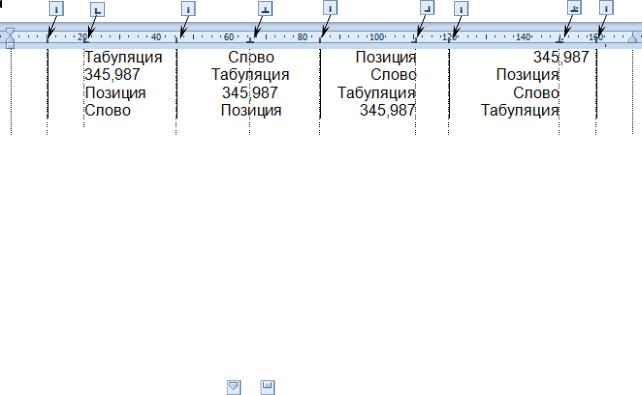
Task: Click the first line indent icon at the bottom
Action: tap(234, 387)
